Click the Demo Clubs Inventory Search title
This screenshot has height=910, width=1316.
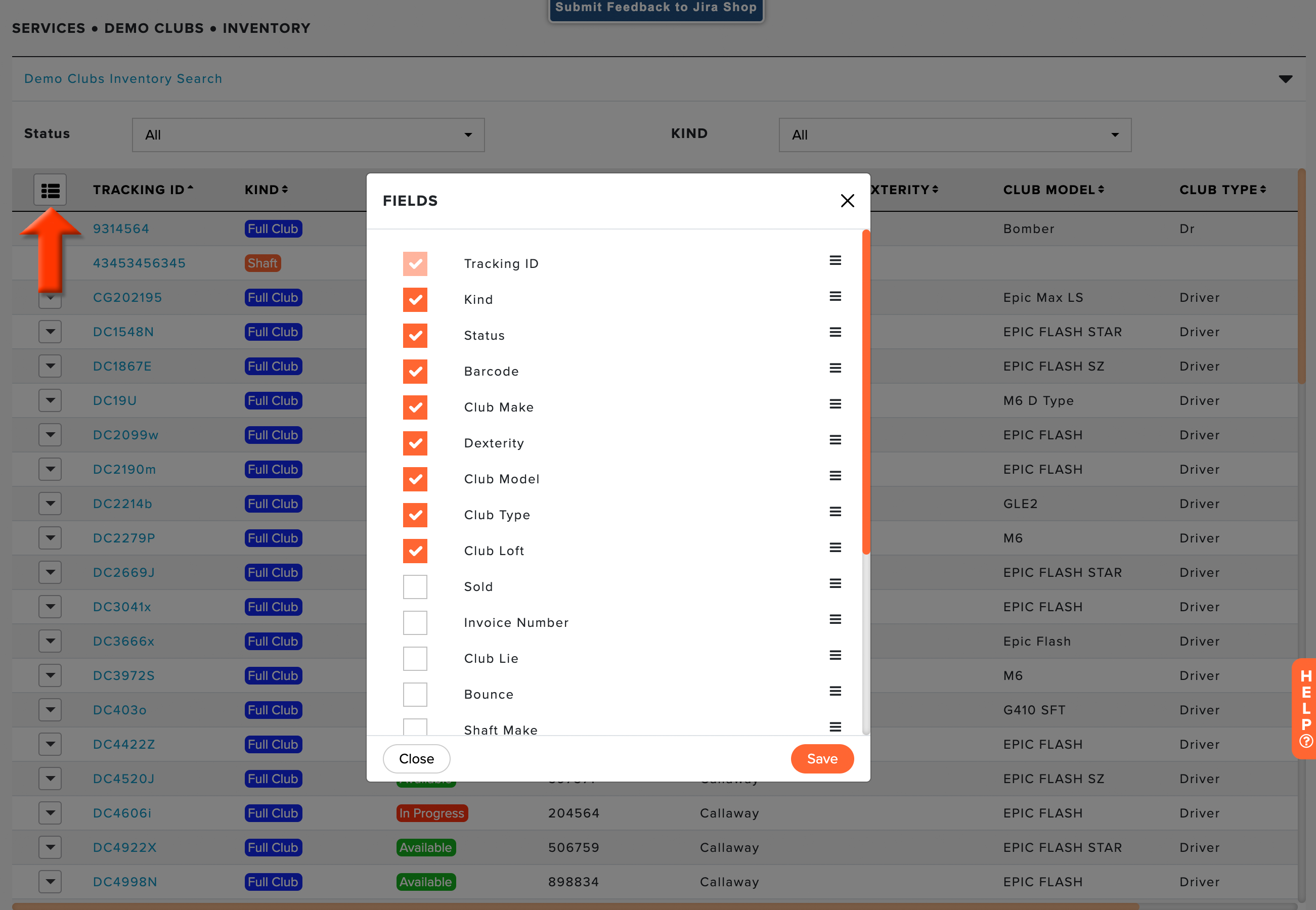click(x=123, y=79)
